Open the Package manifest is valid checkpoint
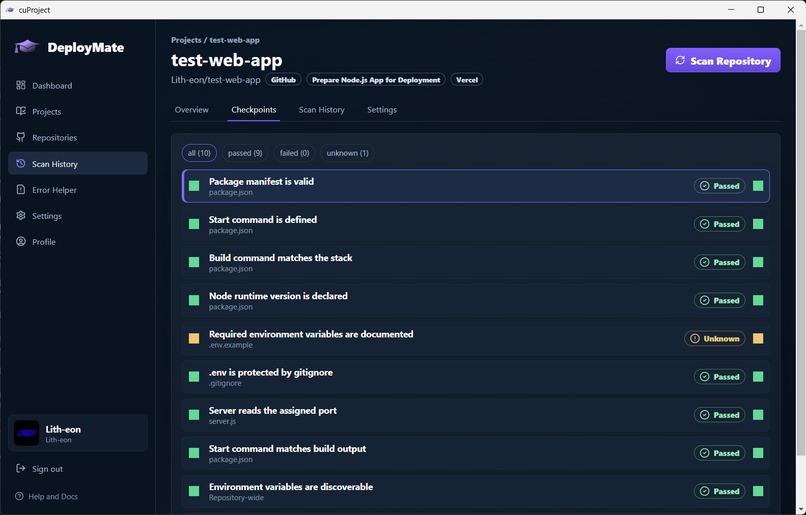 (x=475, y=186)
